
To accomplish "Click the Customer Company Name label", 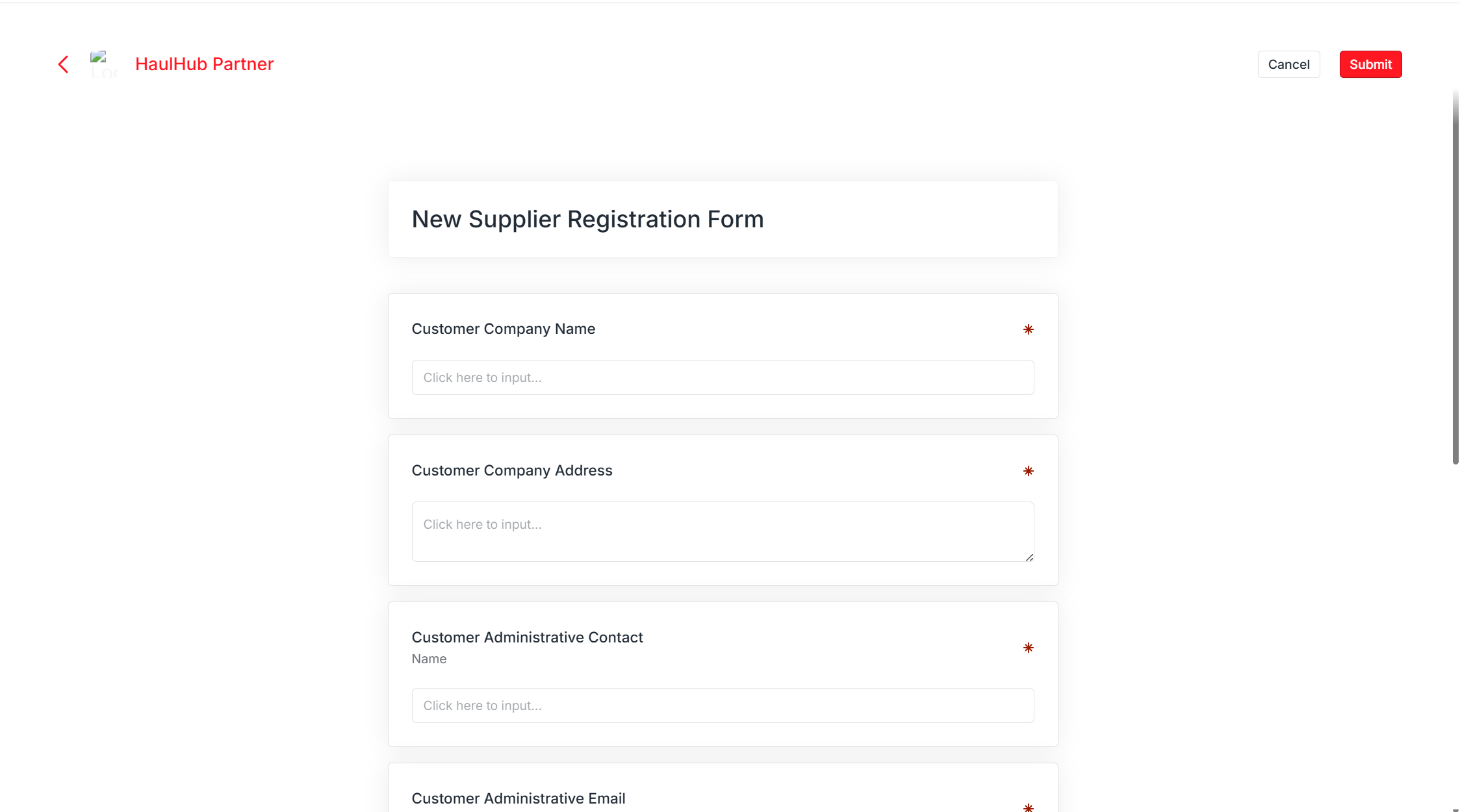I will pyautogui.click(x=504, y=329).
